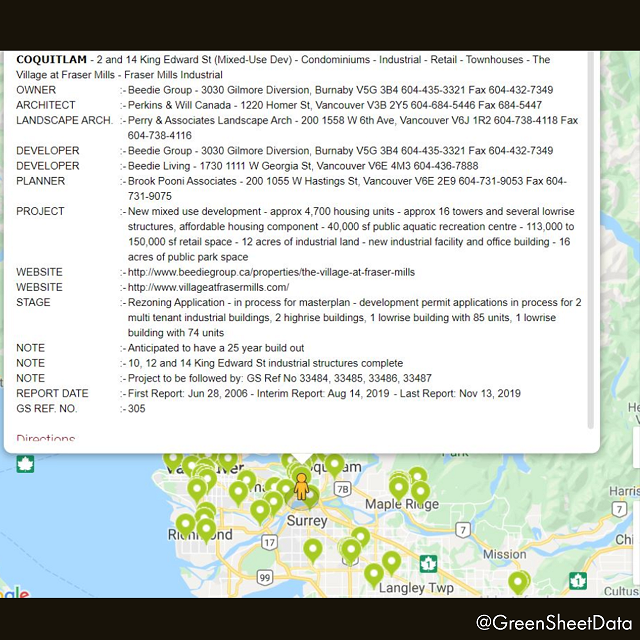Open the villageatfrasermills.com website link
Viewport: 640px width, 640px height.
tap(208, 287)
